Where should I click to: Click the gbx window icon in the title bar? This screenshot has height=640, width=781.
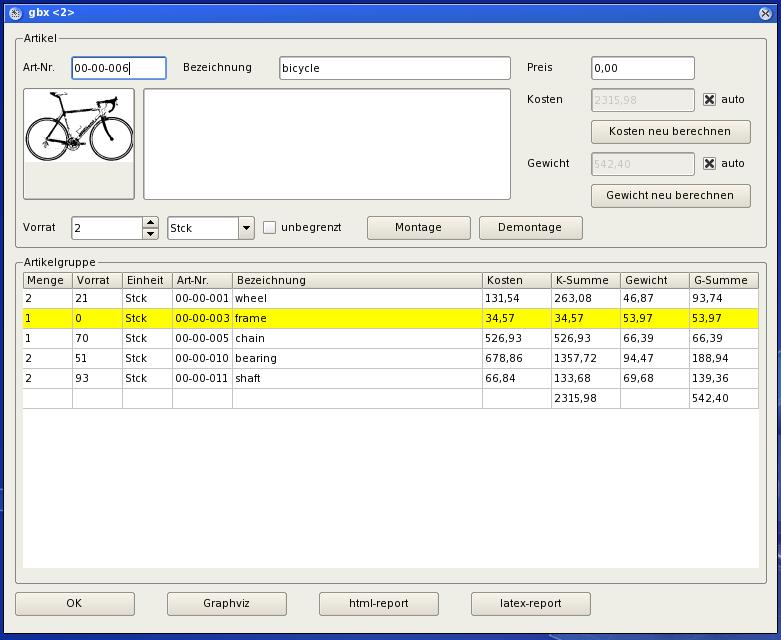15,13
